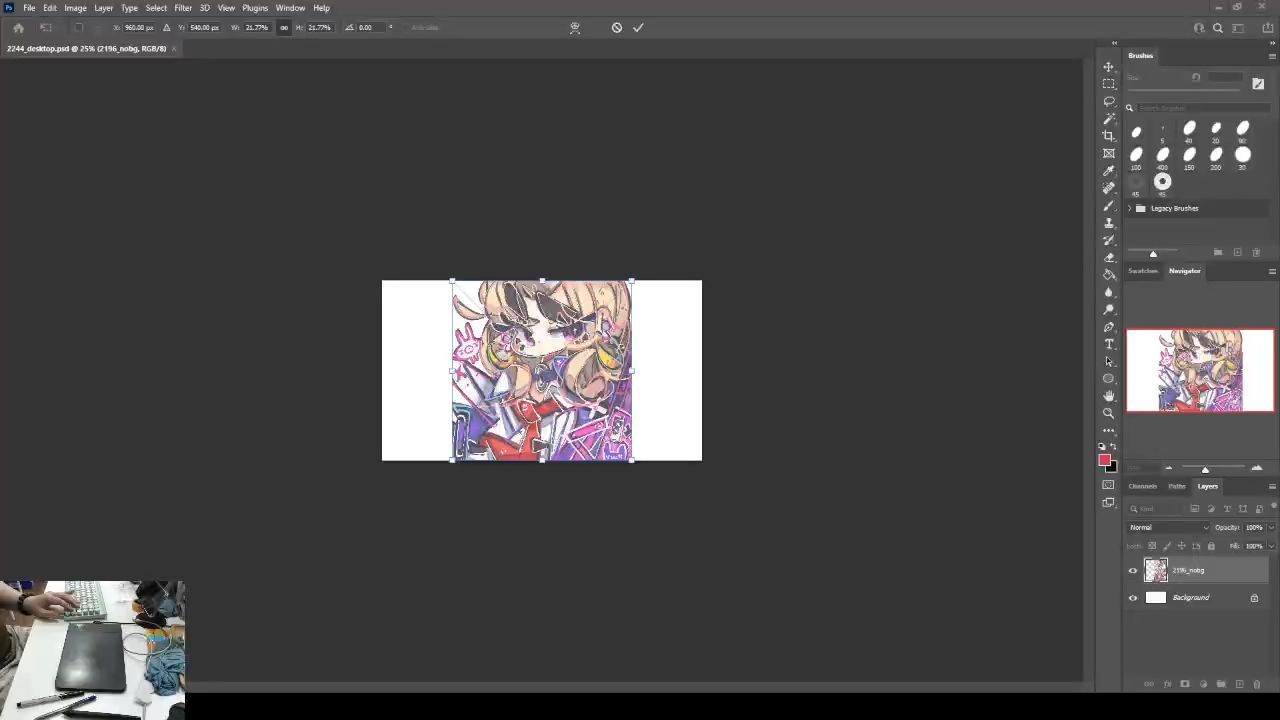Image resolution: width=1280 pixels, height=720 pixels.
Task: Select the Ellipse shape tool
Action: pyautogui.click(x=1108, y=379)
